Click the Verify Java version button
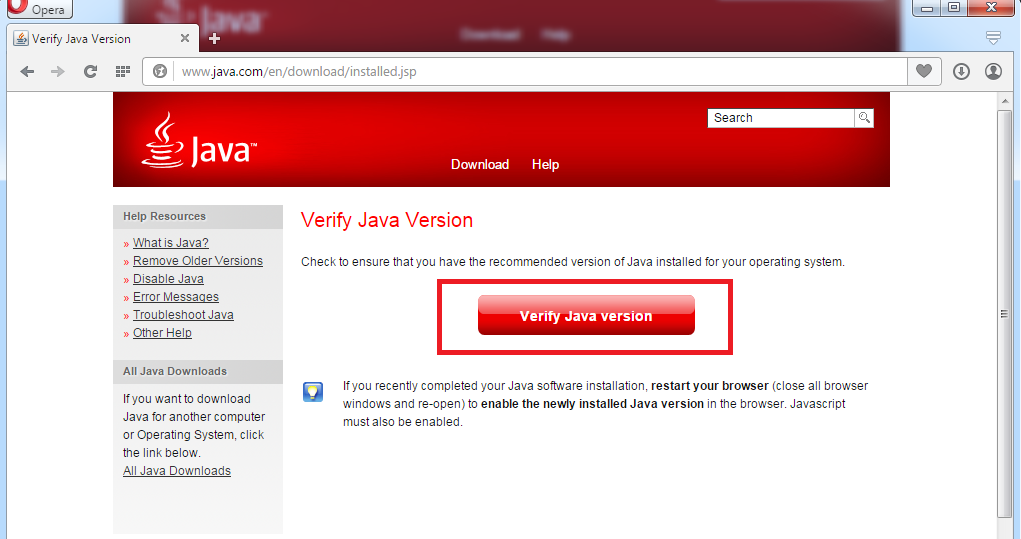Image resolution: width=1021 pixels, height=539 pixels. (586, 316)
